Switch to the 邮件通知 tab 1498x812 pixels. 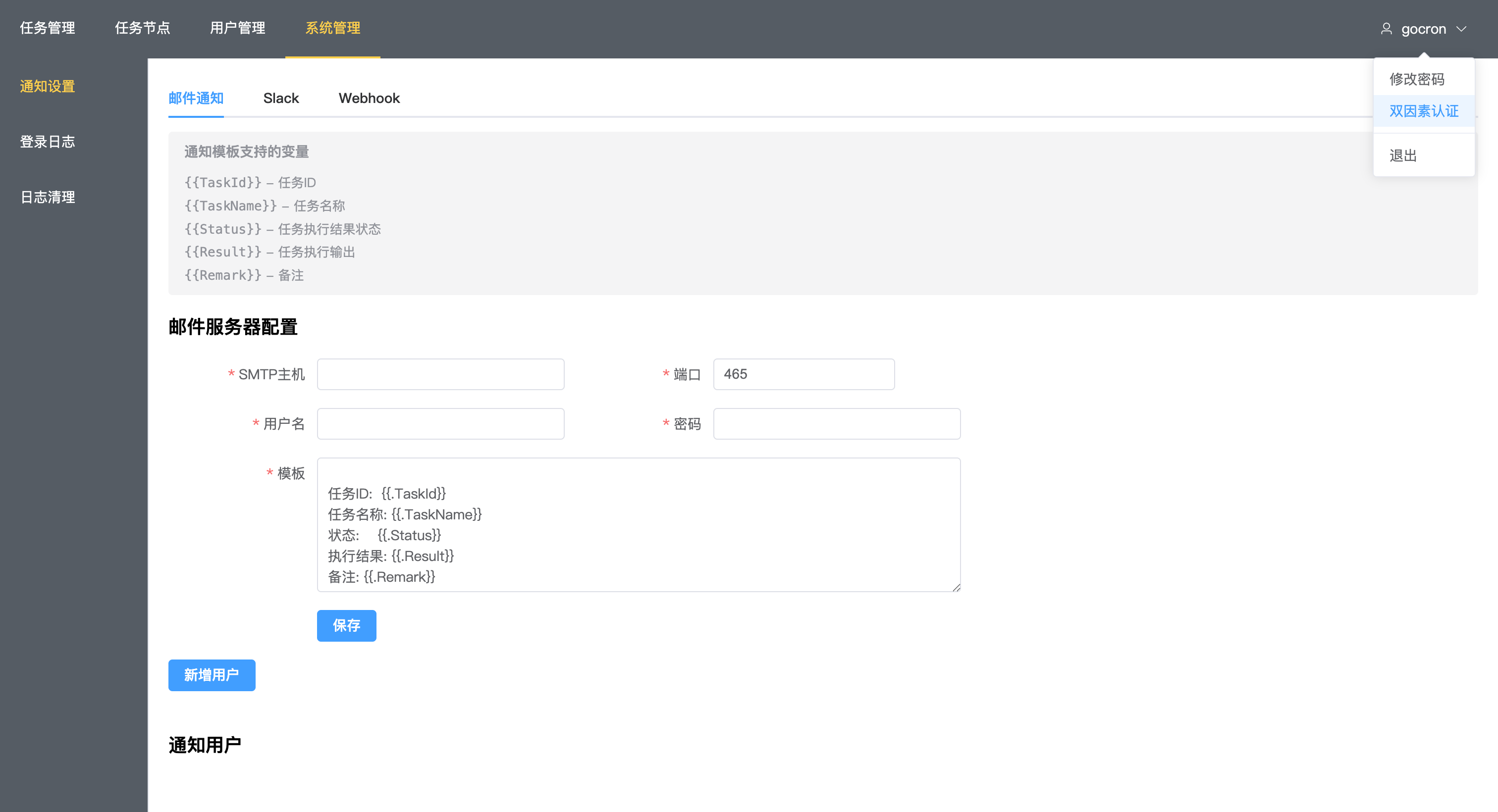196,98
